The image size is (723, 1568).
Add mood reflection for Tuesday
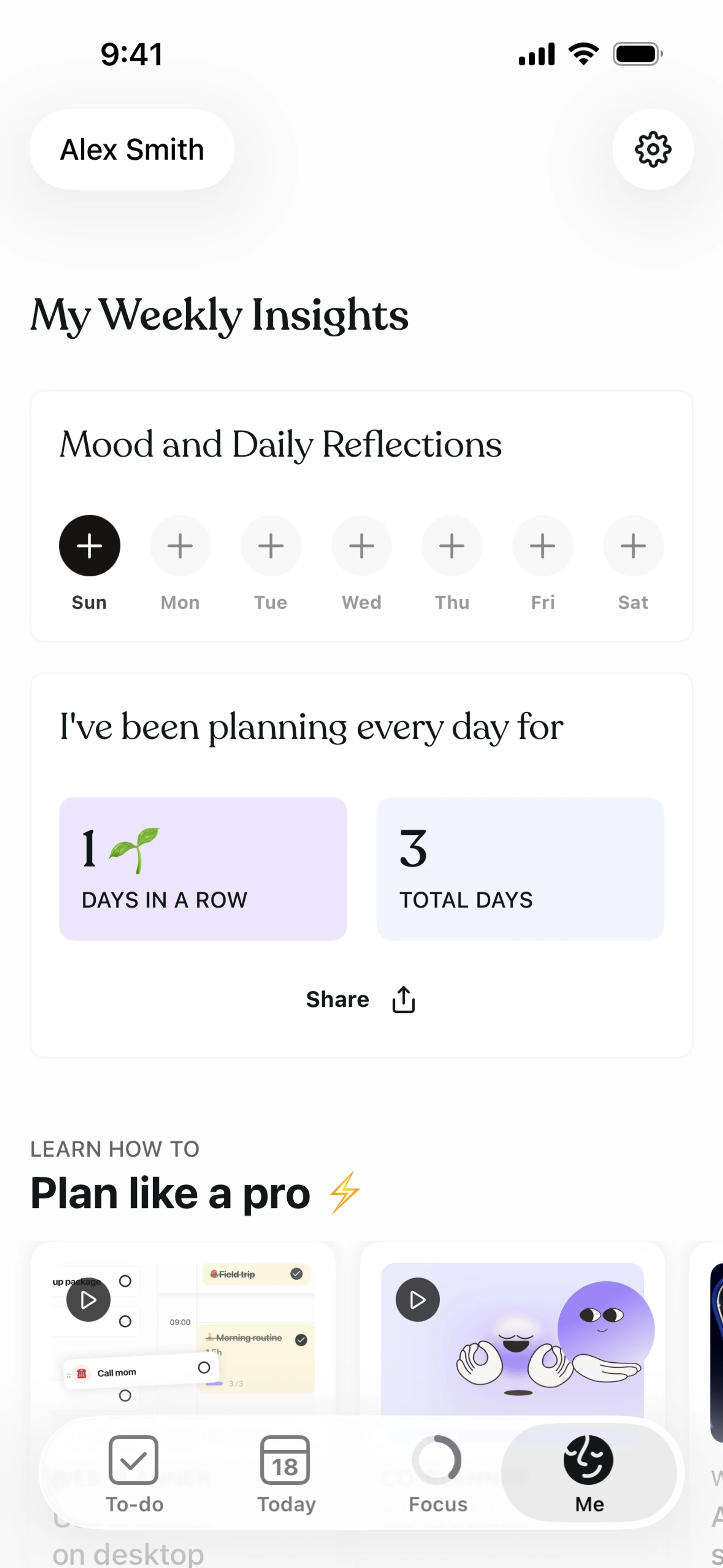[x=271, y=546]
